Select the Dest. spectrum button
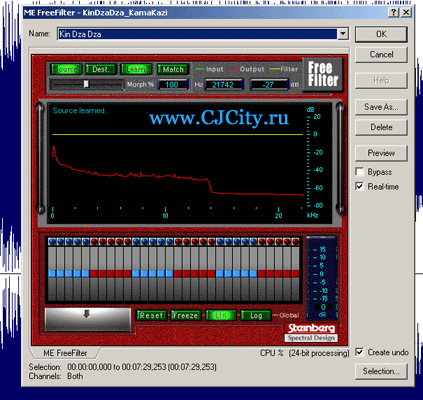This screenshot has height=400, width=423. pos(101,69)
